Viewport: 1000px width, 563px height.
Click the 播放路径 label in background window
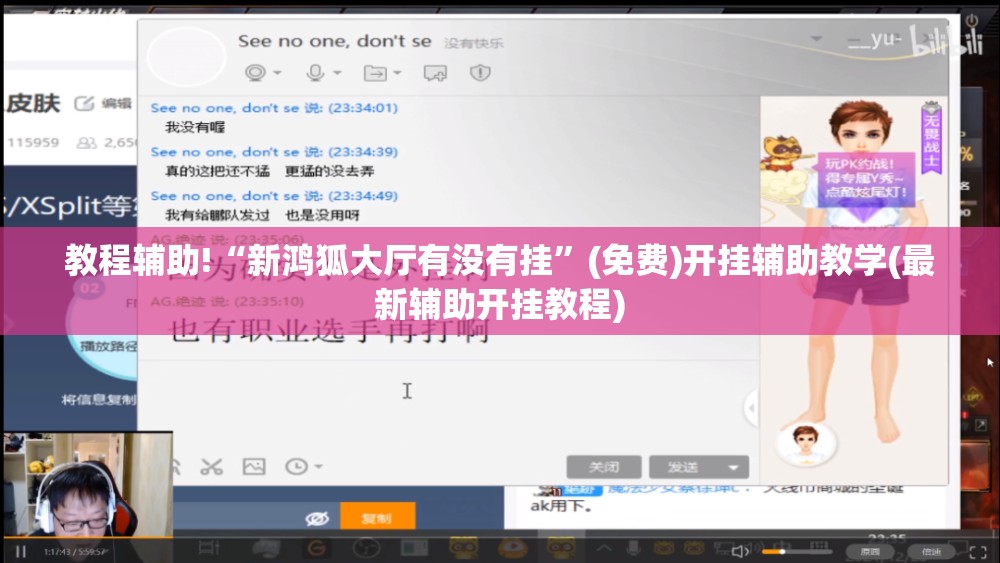pyautogui.click(x=108, y=347)
